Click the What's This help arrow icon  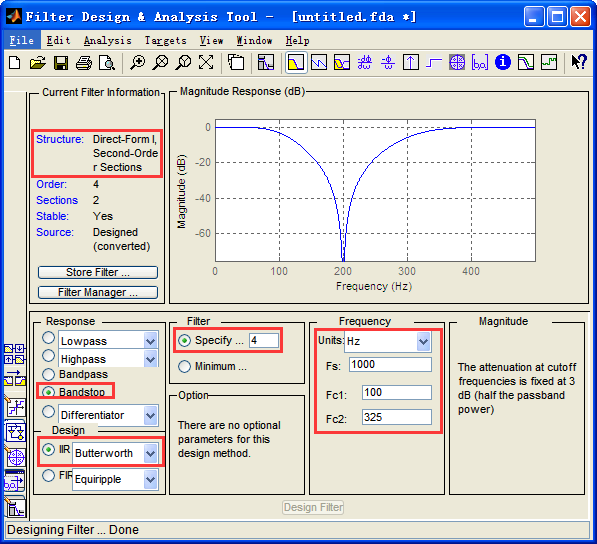tap(579, 62)
